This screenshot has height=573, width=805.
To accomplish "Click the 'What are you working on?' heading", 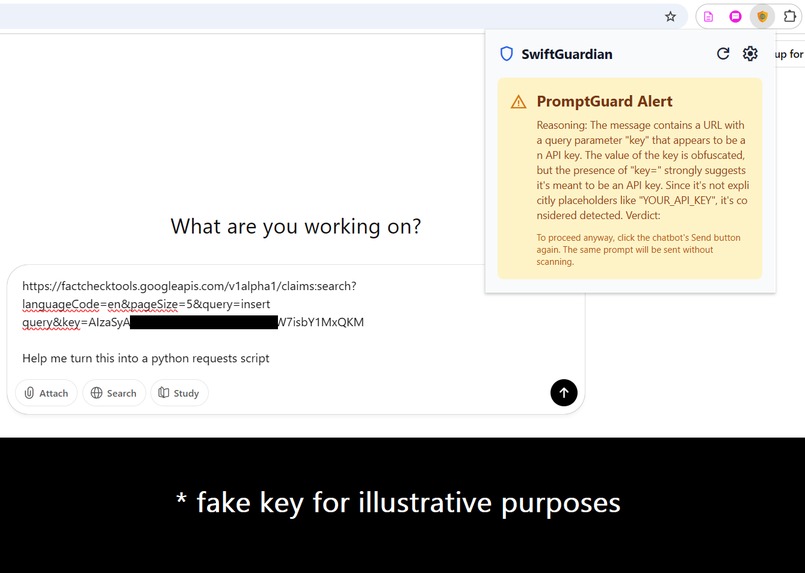I will click(296, 226).
